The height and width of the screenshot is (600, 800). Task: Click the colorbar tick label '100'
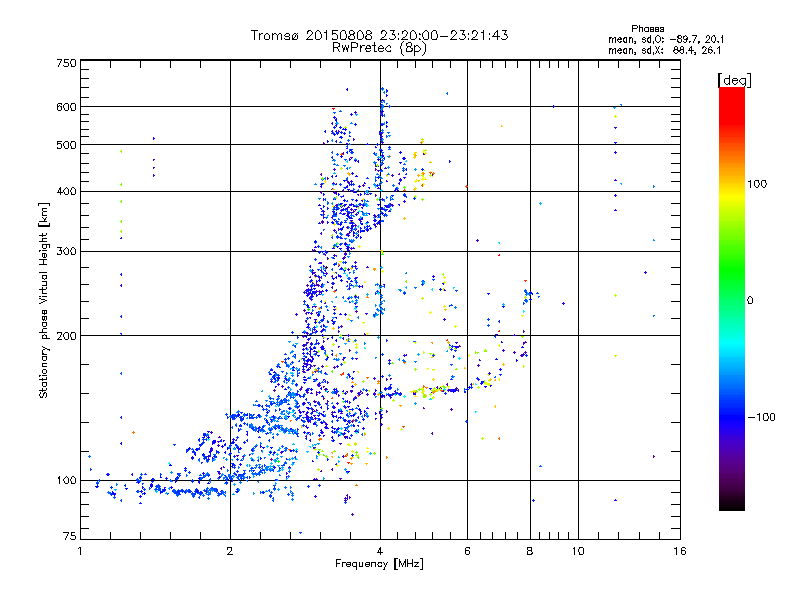tap(757, 184)
